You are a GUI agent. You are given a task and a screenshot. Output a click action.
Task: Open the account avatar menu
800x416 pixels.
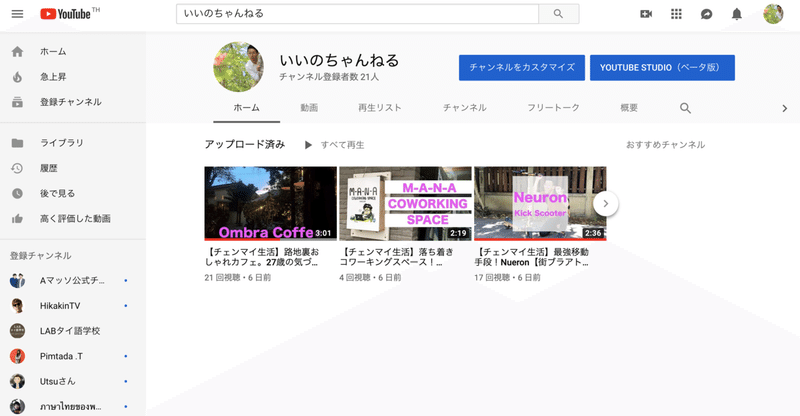coord(773,14)
